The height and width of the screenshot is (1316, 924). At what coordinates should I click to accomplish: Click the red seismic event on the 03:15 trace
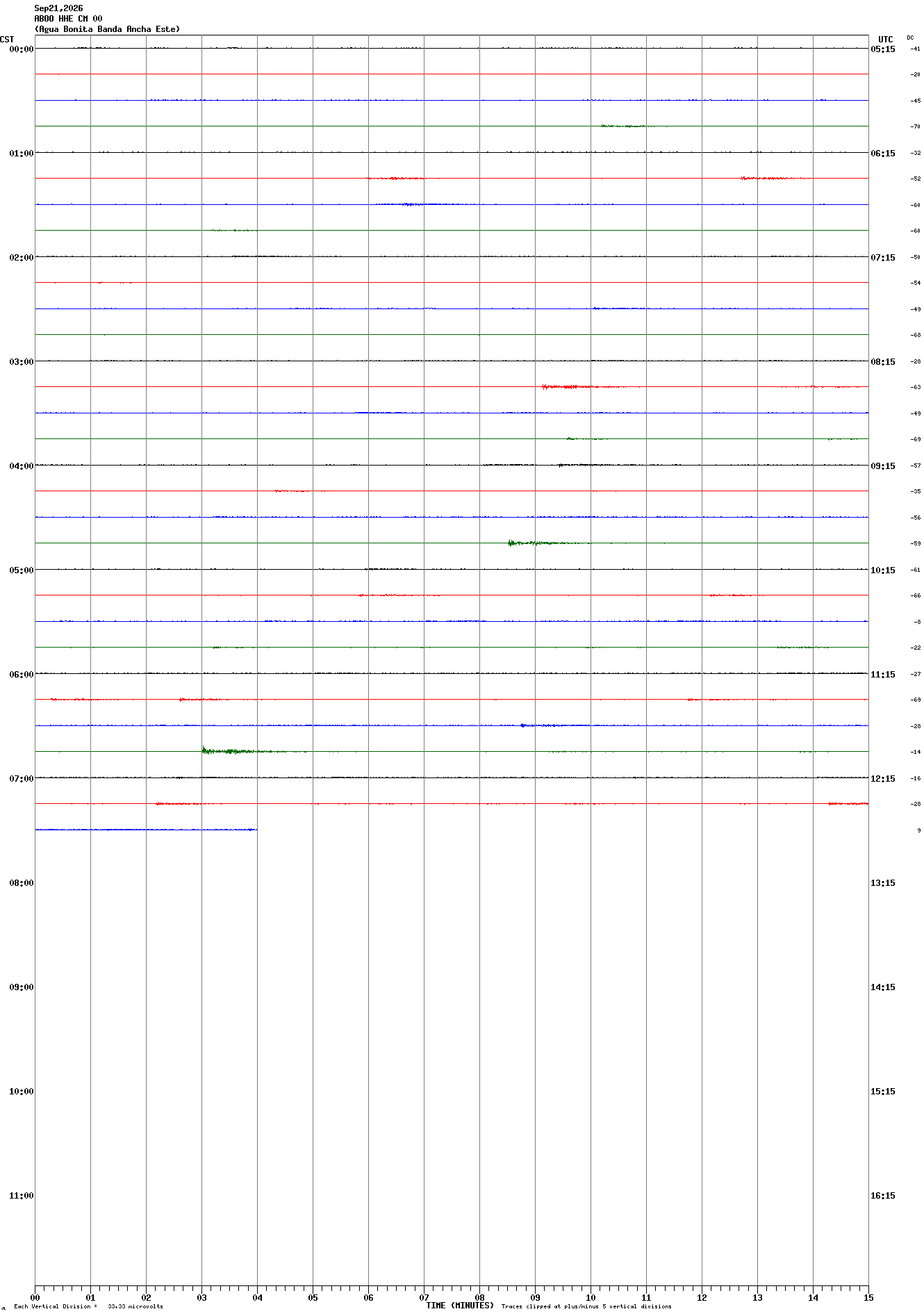coord(566,386)
